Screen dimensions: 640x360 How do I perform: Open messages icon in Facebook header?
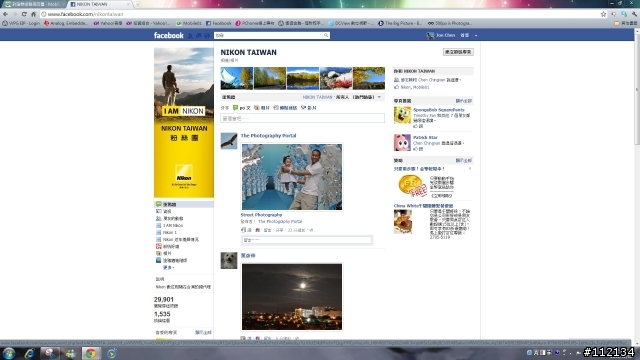click(x=199, y=36)
